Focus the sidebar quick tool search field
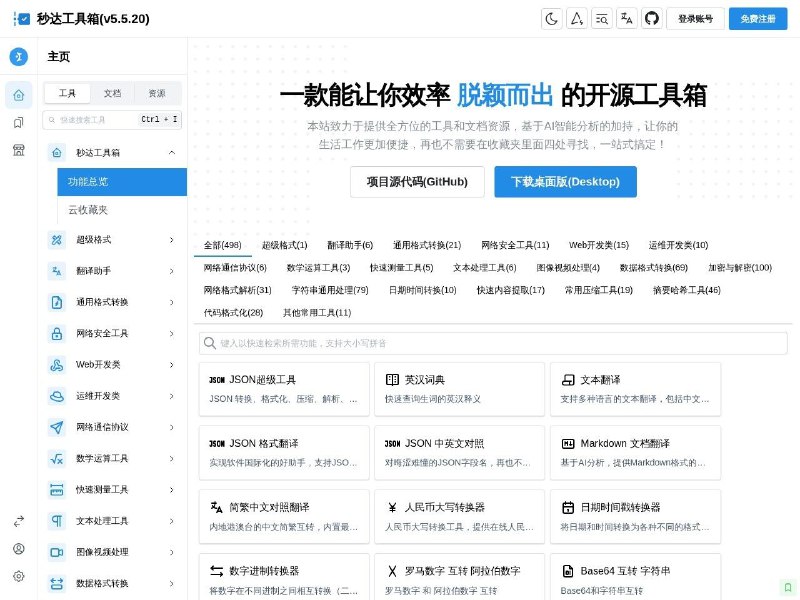The image size is (800, 600). 112,120
